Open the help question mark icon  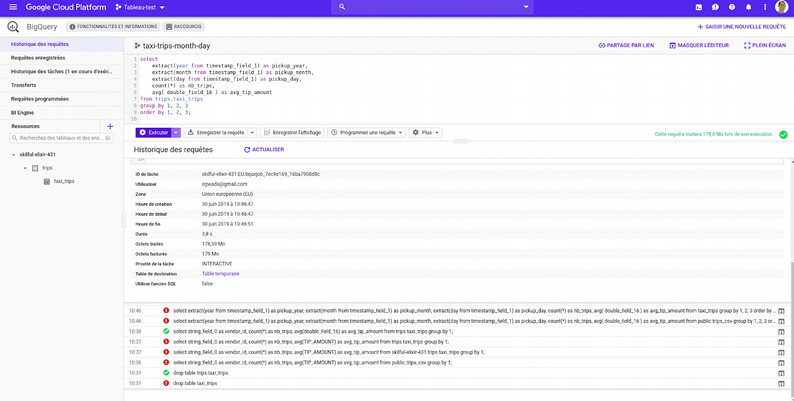coord(732,7)
